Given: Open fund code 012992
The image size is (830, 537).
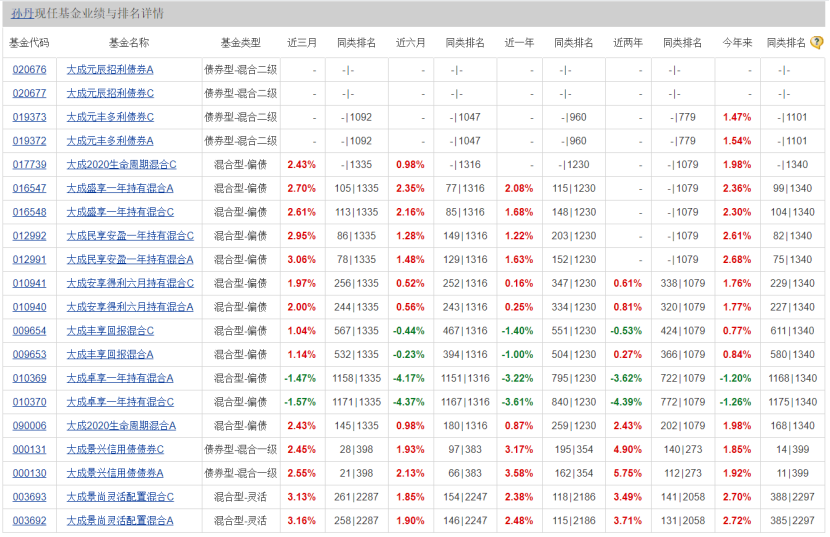Looking at the screenshot, I should point(30,236).
